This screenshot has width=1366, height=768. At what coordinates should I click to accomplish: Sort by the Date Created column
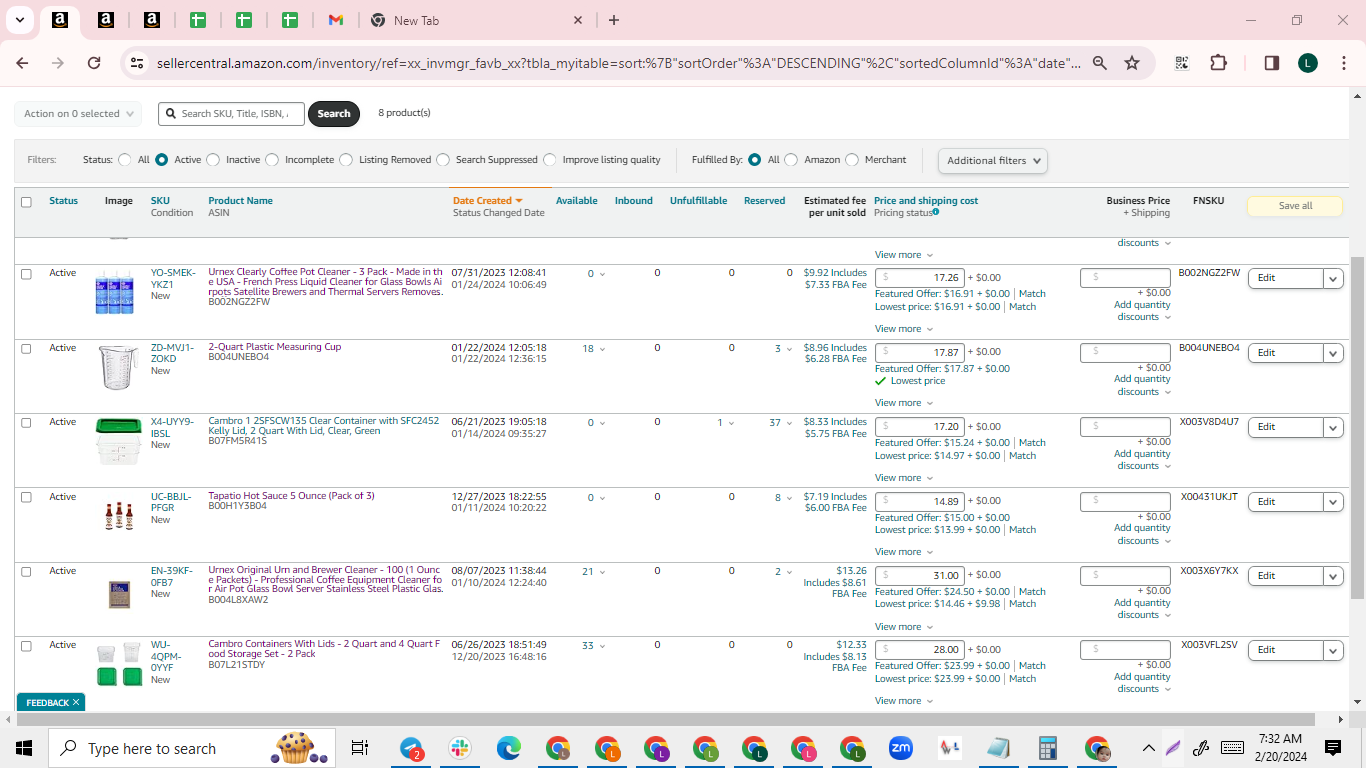point(488,201)
